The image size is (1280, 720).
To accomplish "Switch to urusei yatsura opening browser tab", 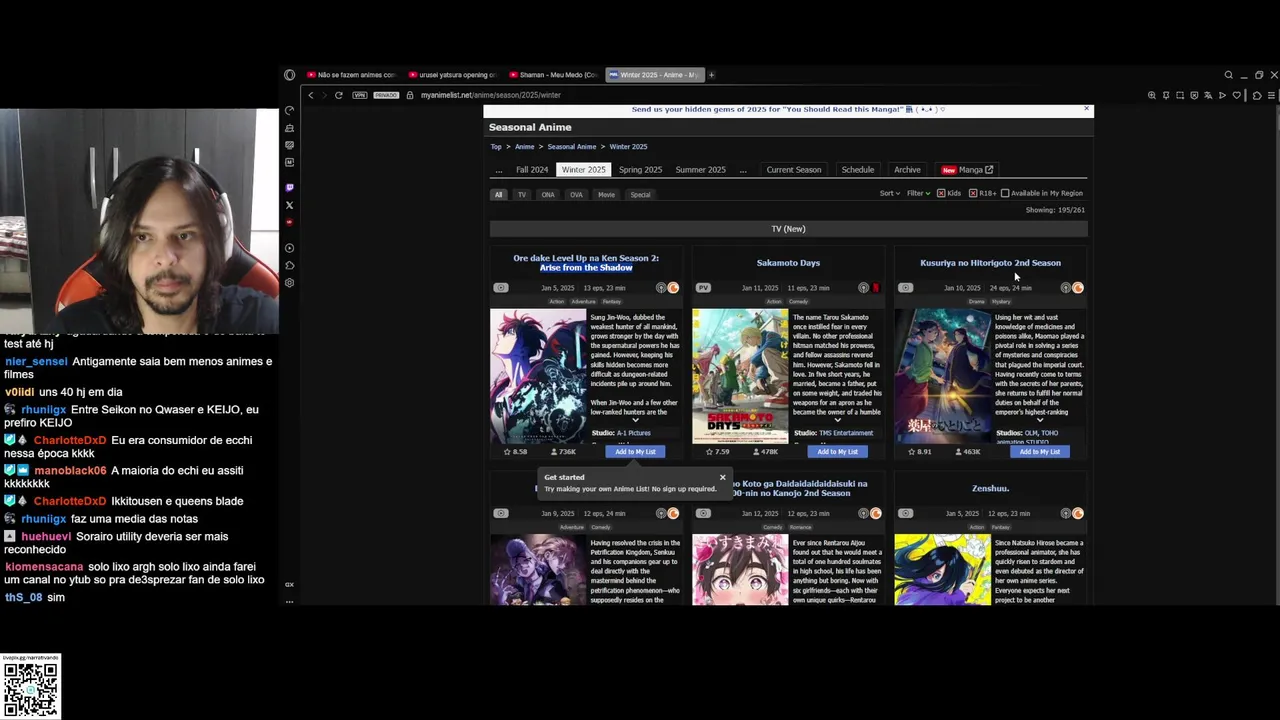I will (x=452, y=75).
